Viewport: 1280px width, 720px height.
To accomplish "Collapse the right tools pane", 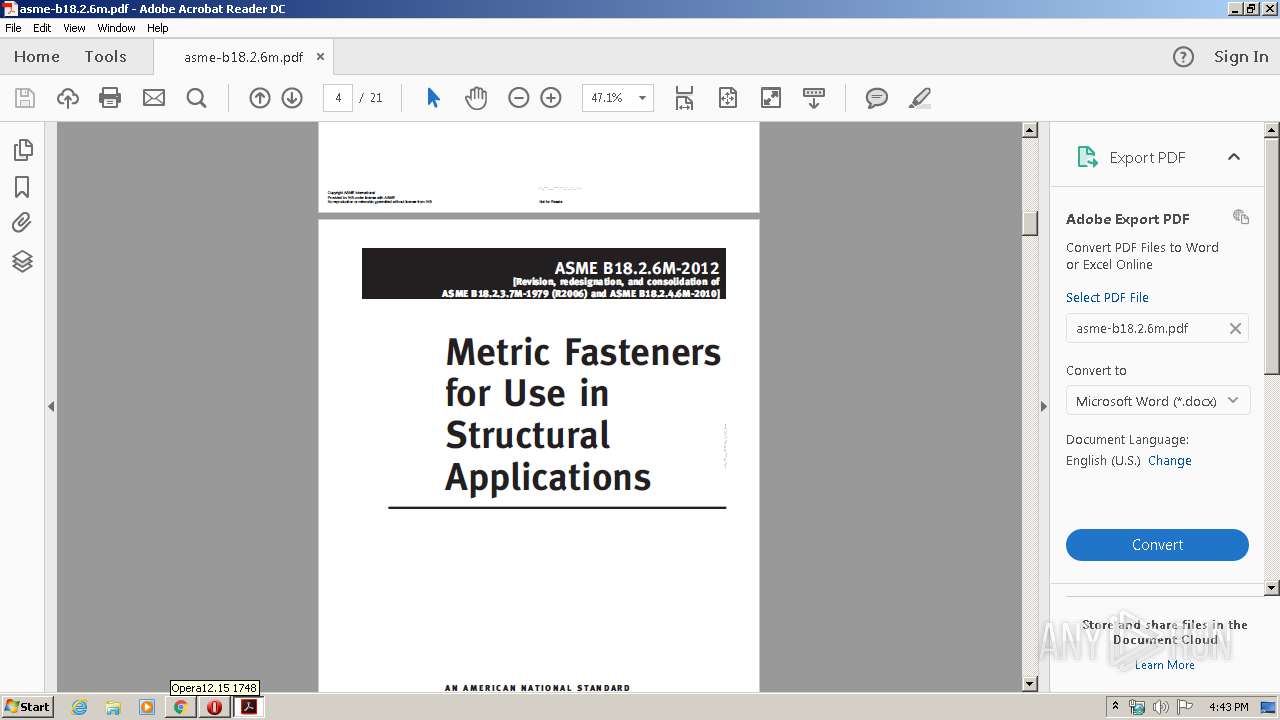I will 1044,406.
